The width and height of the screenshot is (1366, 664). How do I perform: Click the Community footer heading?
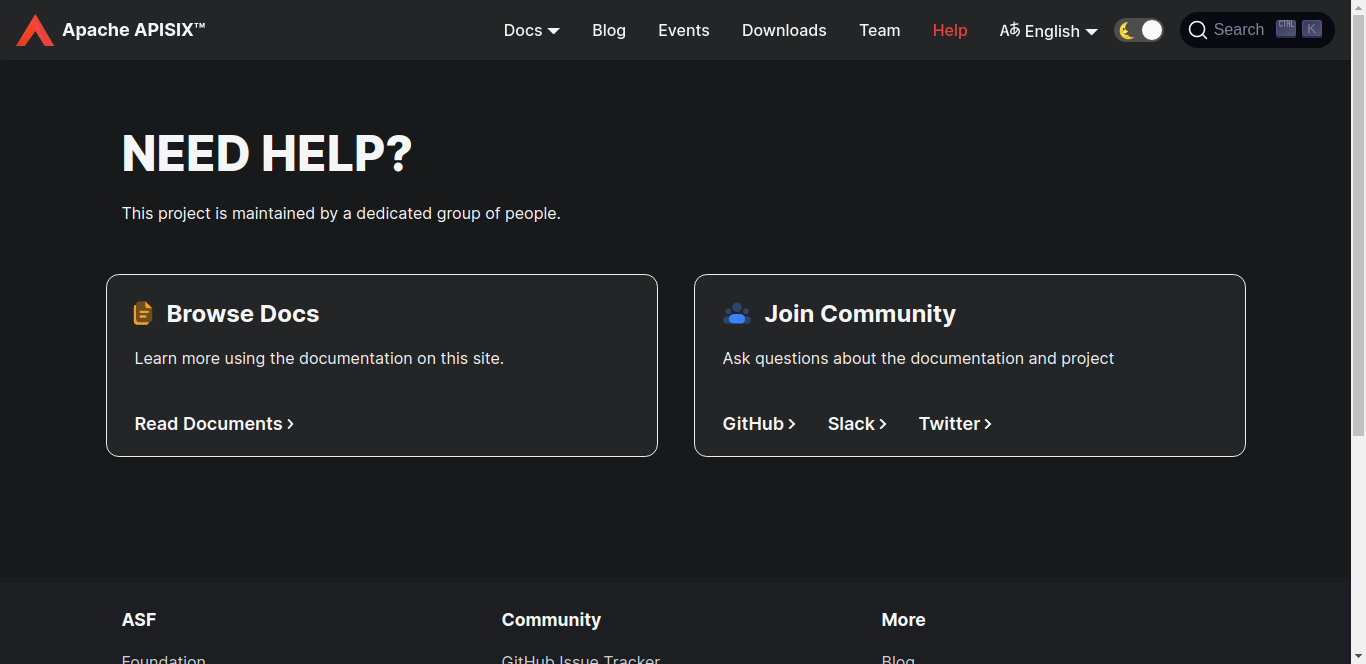click(551, 620)
